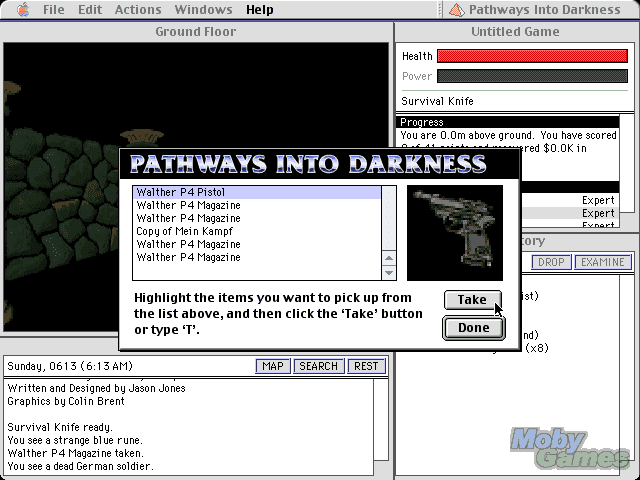Open the Actions menu

(138, 9)
